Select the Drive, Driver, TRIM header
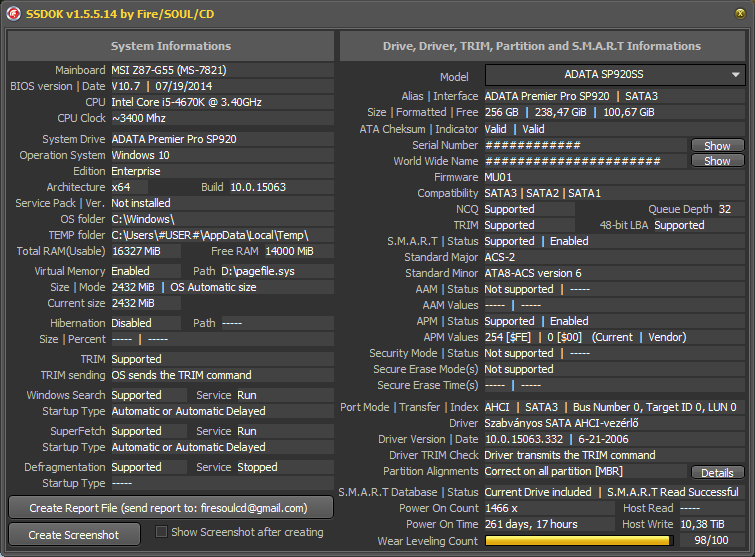The image size is (755, 557). pyautogui.click(x=542, y=46)
